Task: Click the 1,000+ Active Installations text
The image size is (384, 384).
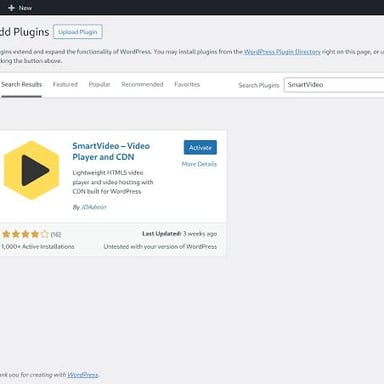Action: pos(38,247)
